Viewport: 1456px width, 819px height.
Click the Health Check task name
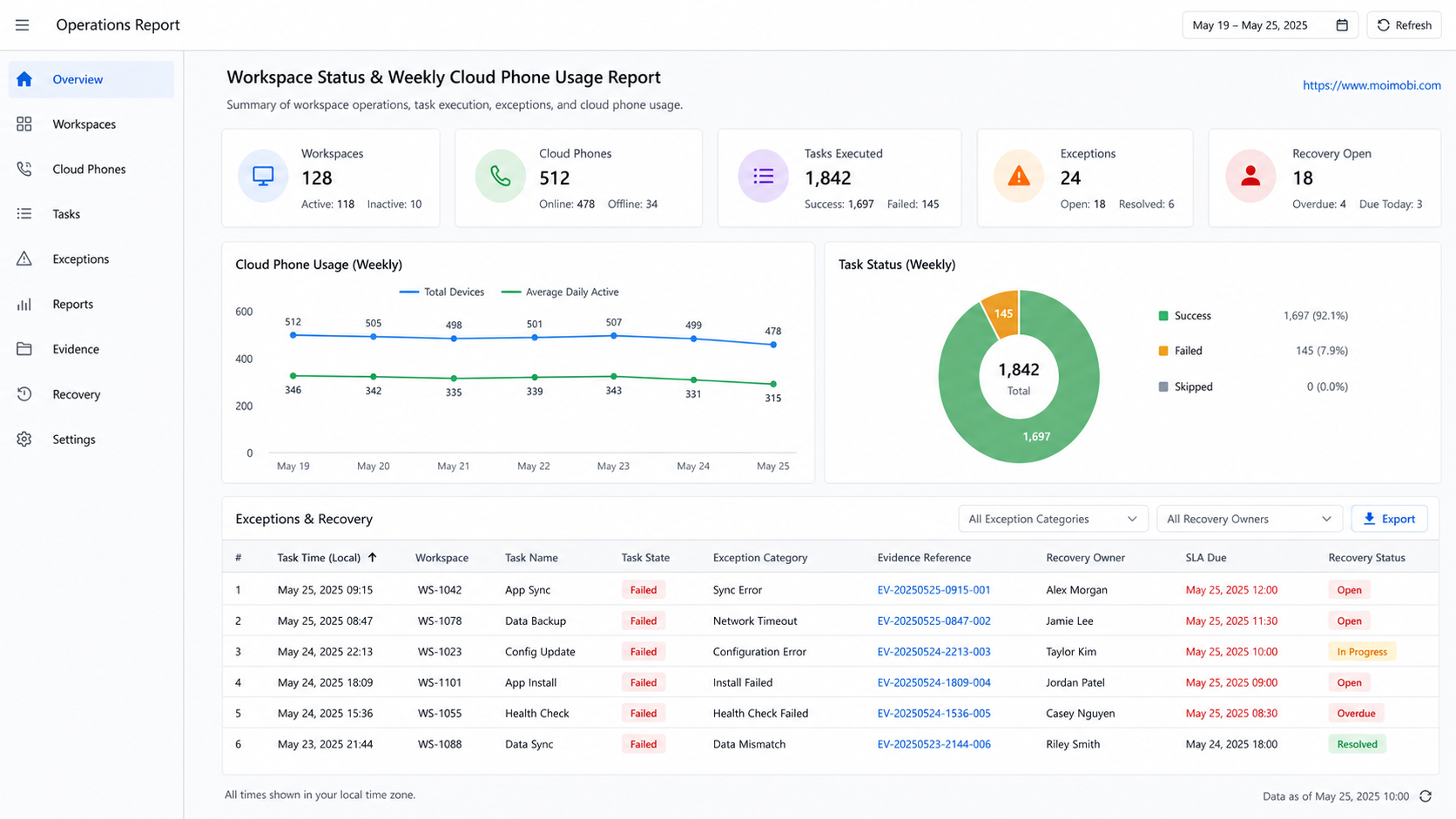[536, 714]
